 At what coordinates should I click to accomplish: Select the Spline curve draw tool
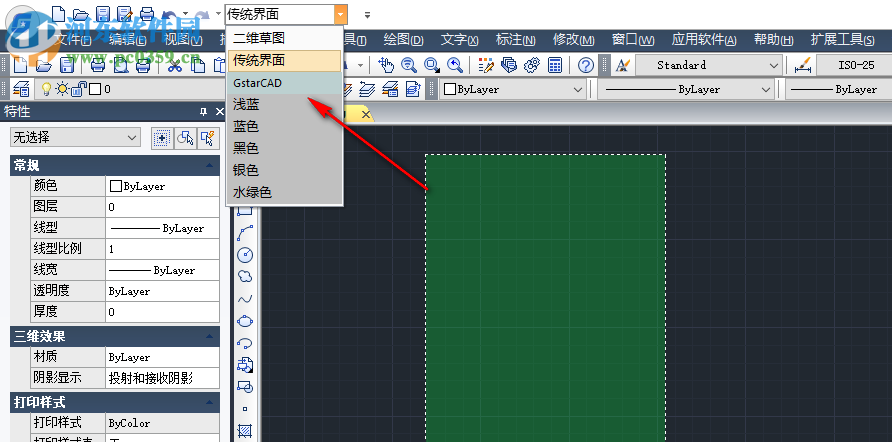click(x=245, y=299)
